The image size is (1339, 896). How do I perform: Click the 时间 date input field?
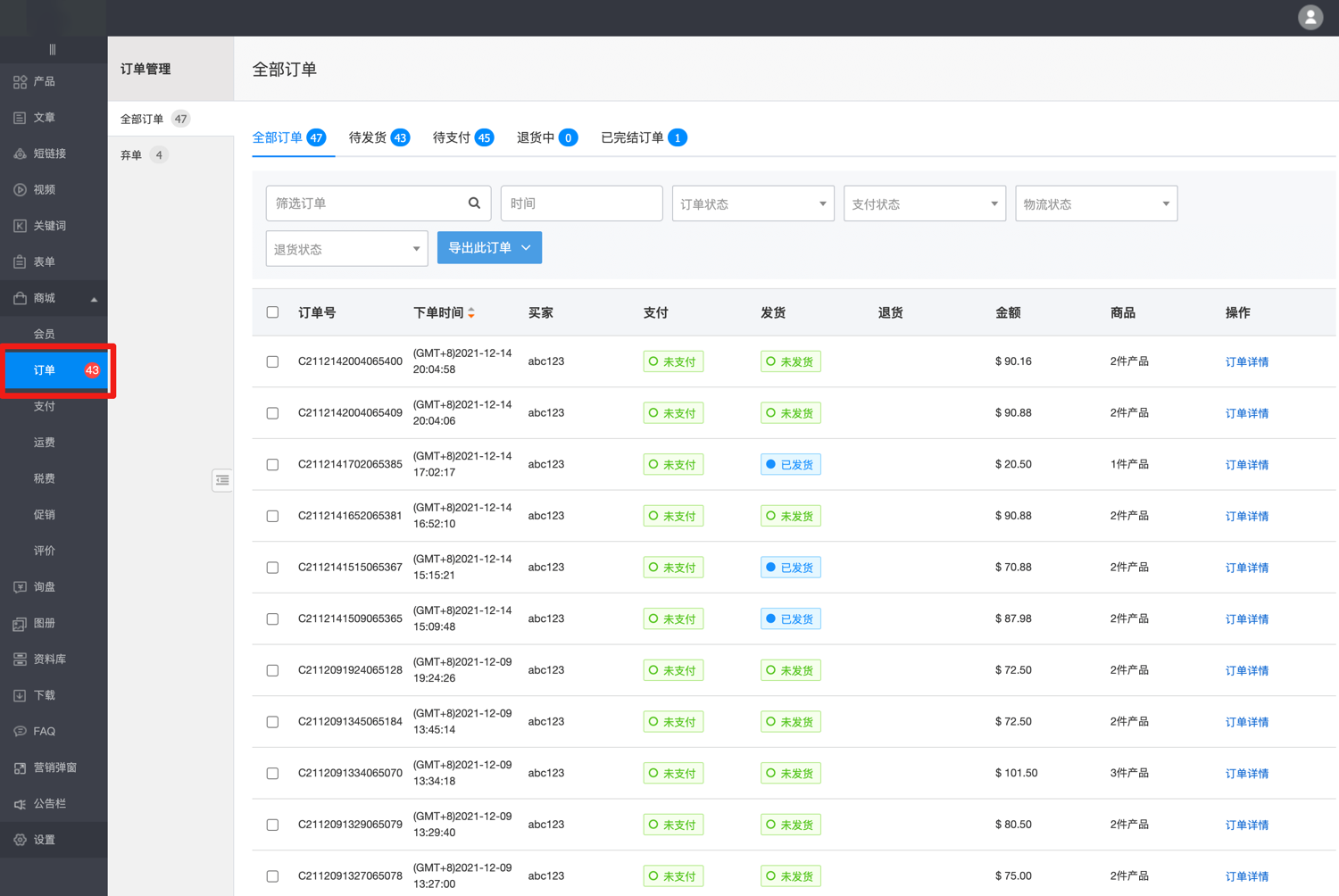[581, 203]
